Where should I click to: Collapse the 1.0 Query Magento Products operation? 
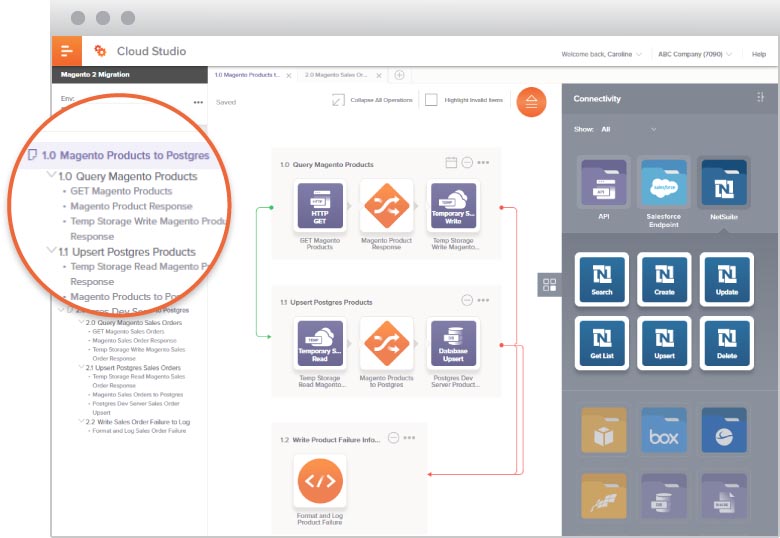467,163
